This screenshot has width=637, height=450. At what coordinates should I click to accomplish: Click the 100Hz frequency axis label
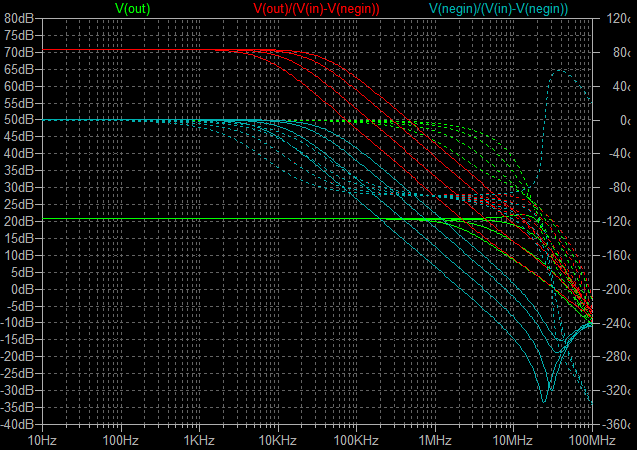(x=120, y=439)
